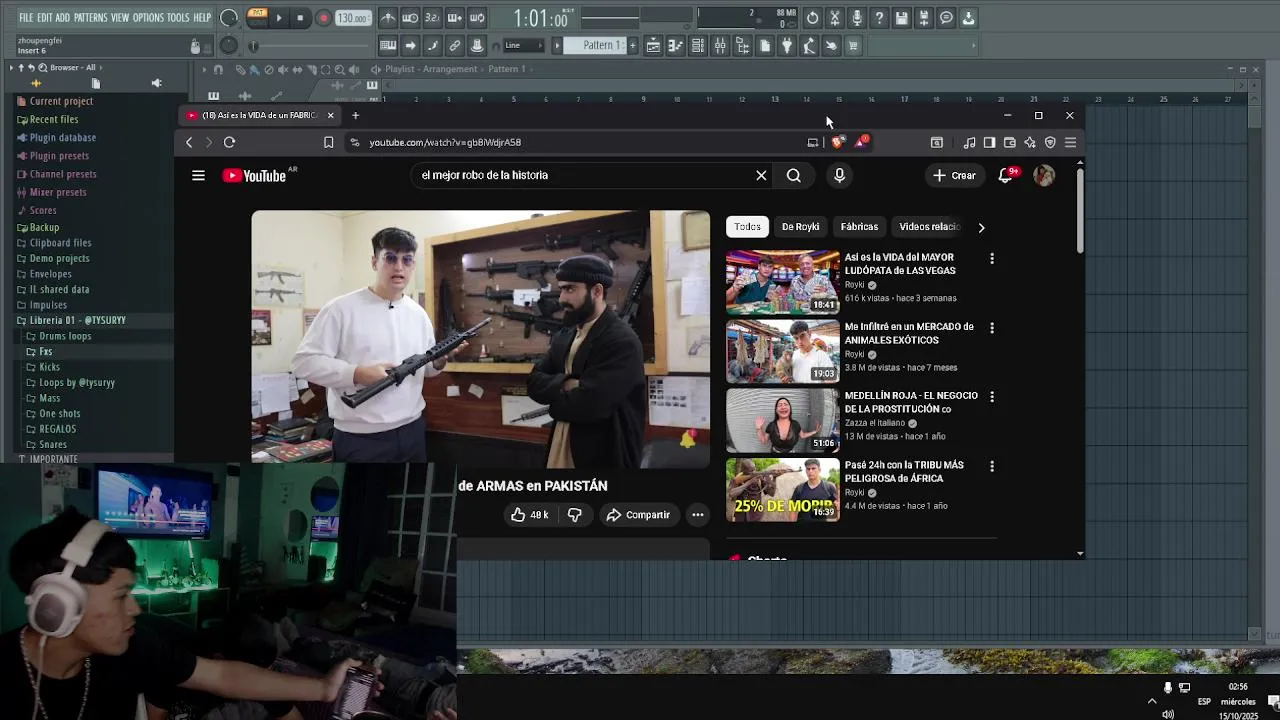Open the YouTube hamburger guide menu

tap(198, 175)
